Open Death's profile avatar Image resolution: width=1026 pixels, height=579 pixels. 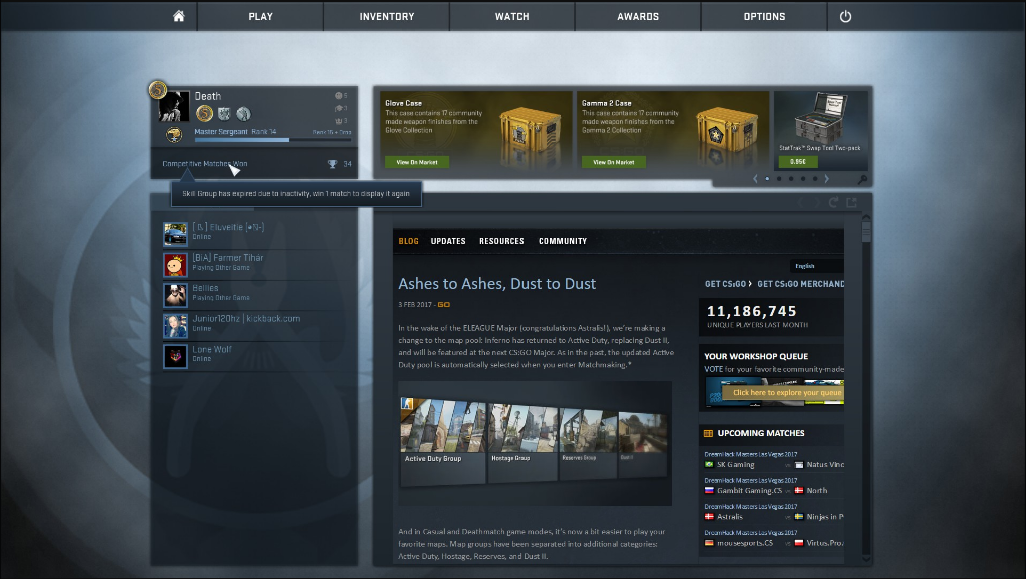[174, 107]
